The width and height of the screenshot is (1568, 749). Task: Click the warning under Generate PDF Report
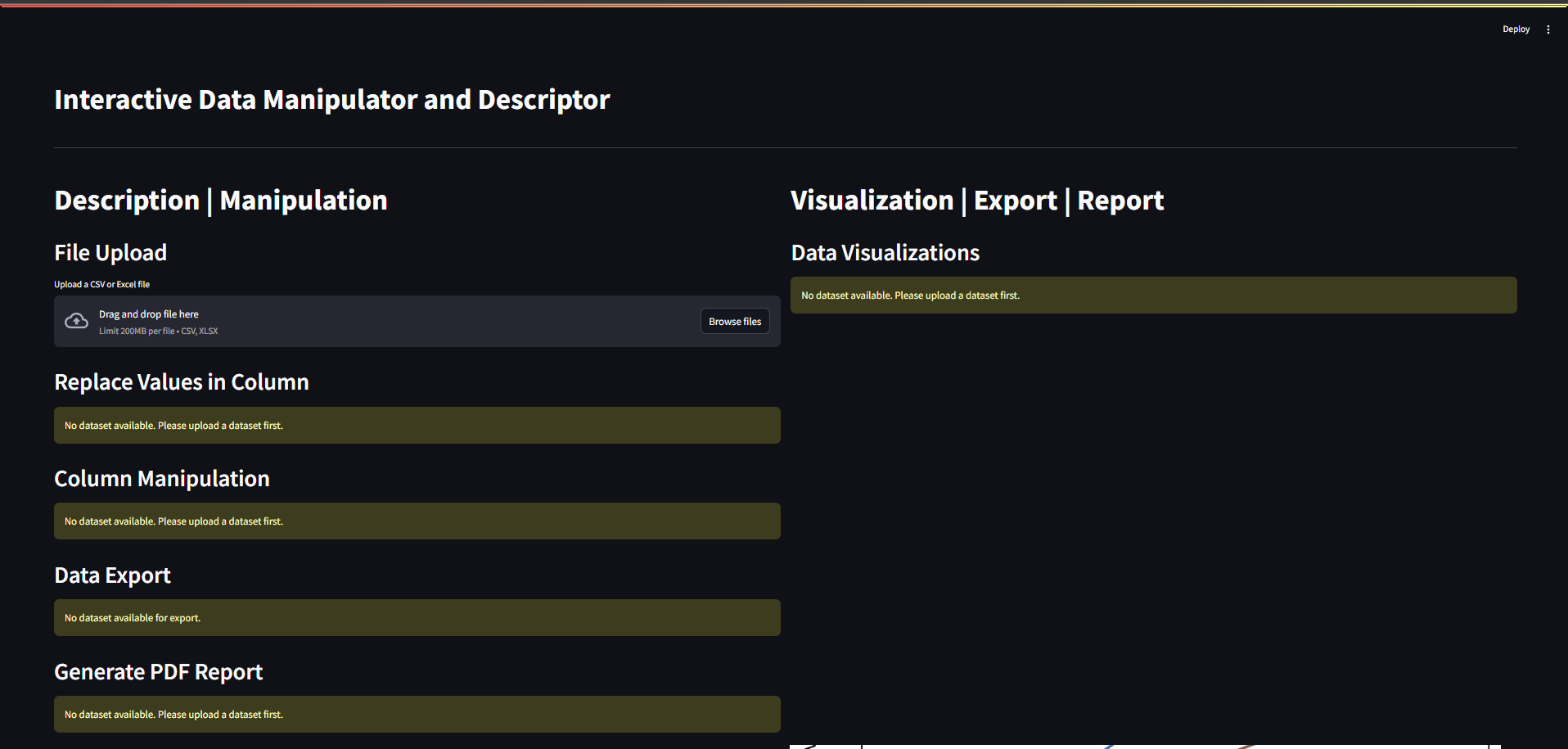pyautogui.click(x=417, y=715)
